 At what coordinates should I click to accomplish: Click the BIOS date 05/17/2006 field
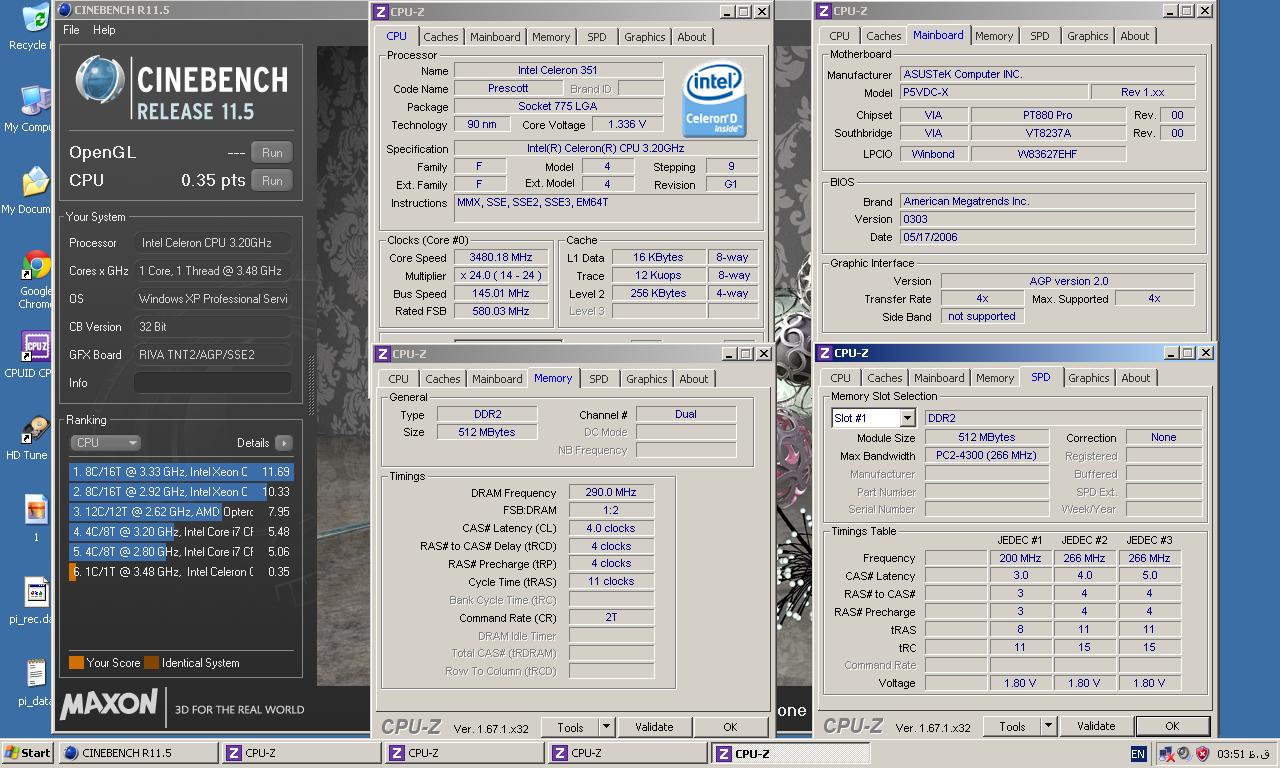[1047, 237]
